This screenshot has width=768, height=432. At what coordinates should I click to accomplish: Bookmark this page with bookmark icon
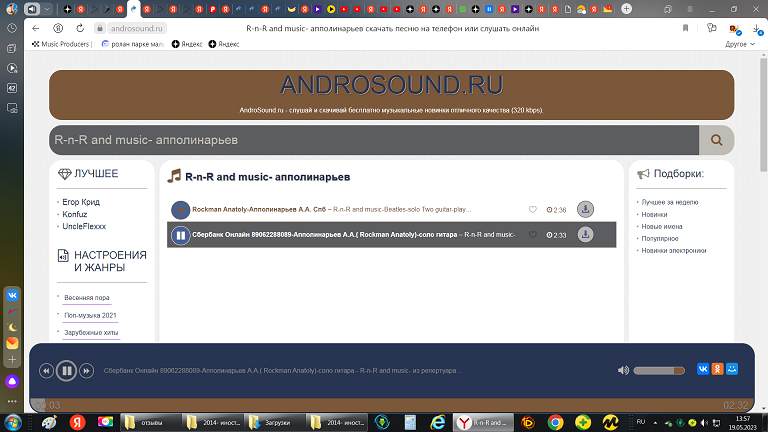pyautogui.click(x=685, y=28)
